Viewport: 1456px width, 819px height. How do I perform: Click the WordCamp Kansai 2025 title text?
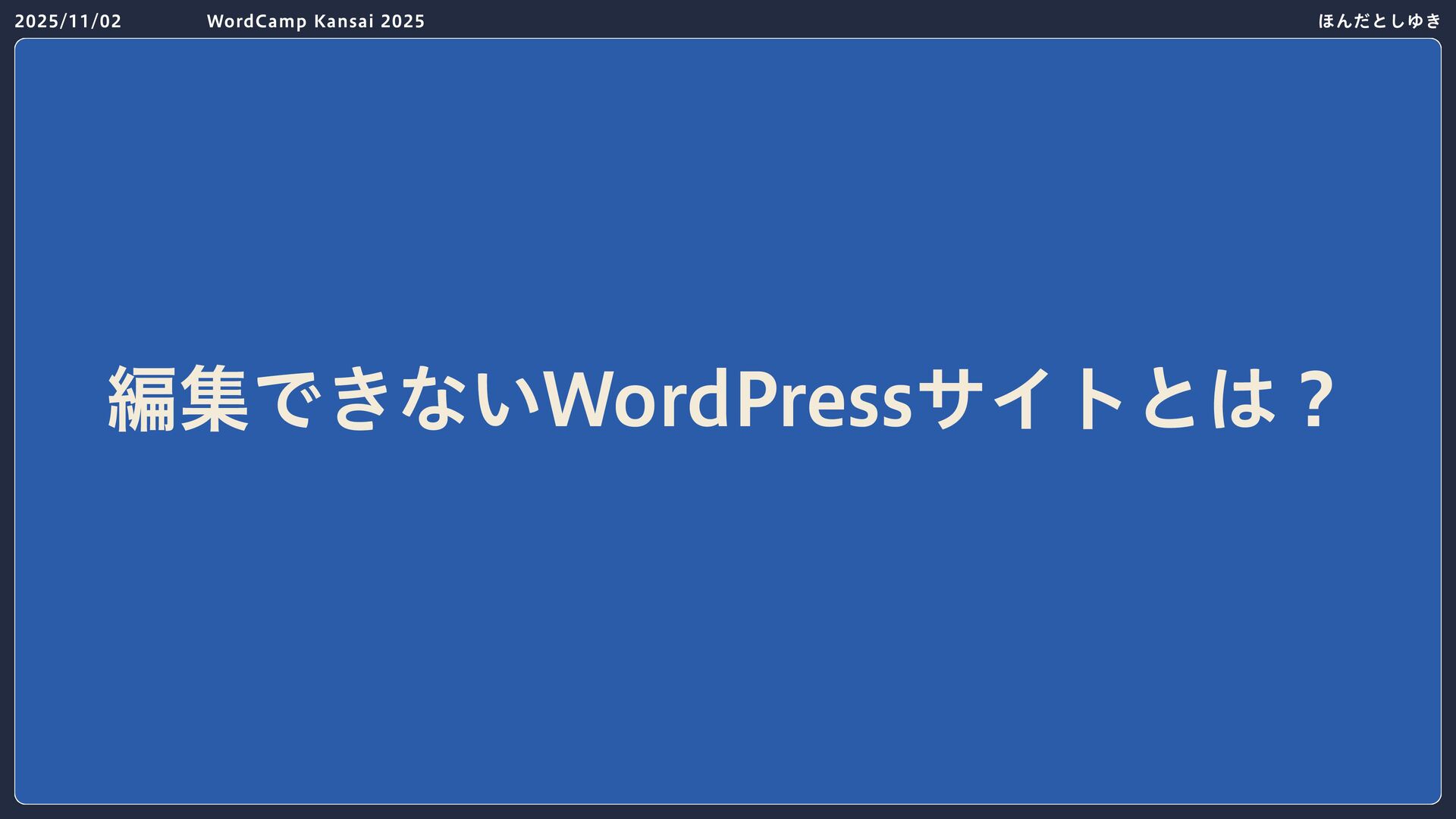point(315,21)
